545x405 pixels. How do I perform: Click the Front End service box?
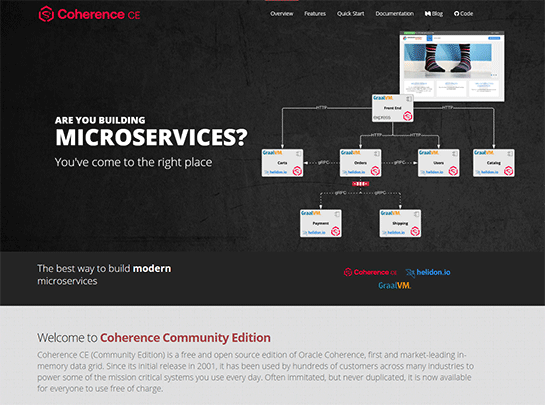click(393, 108)
